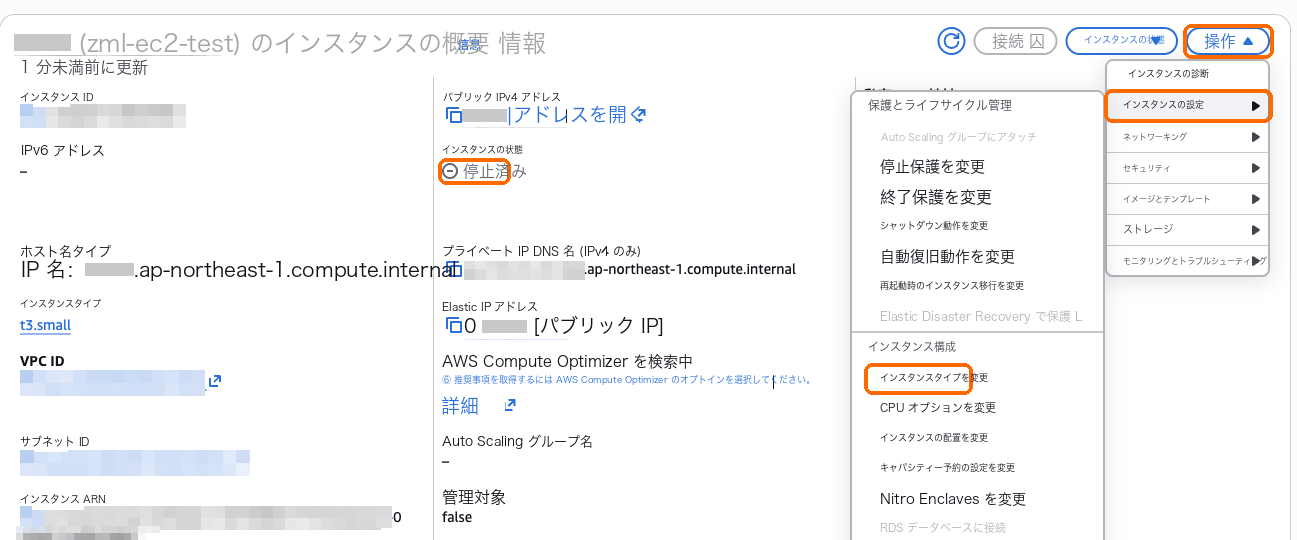Click the プライベート IP DNS 名 value
This screenshot has height=540, width=1297.
click(628, 269)
